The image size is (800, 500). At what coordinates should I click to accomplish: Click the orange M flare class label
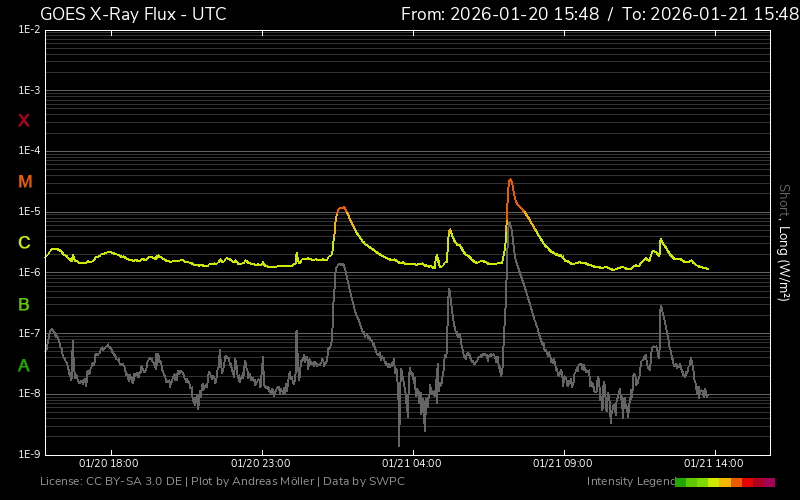tap(25, 182)
